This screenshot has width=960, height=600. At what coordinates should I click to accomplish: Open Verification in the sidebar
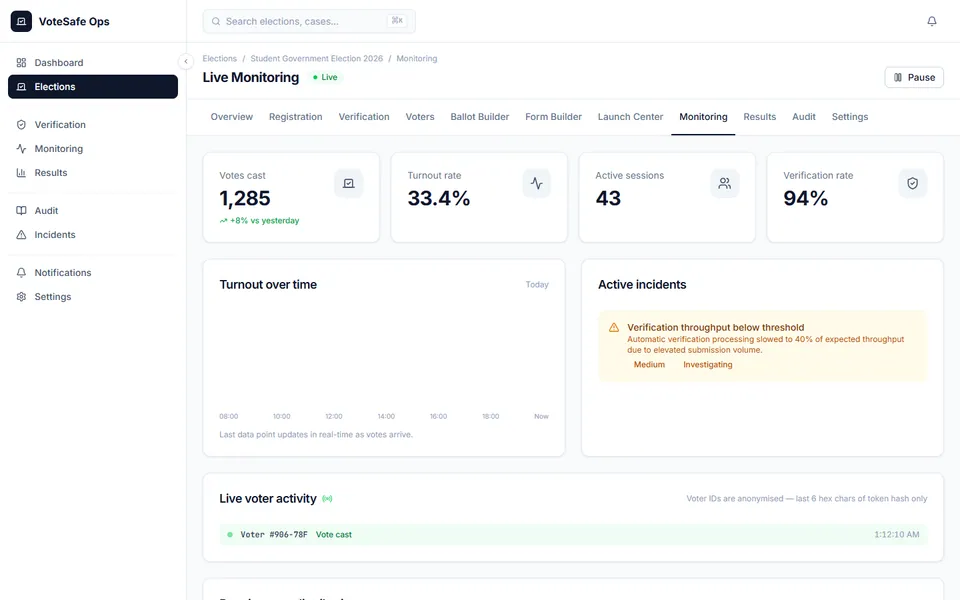93,125
